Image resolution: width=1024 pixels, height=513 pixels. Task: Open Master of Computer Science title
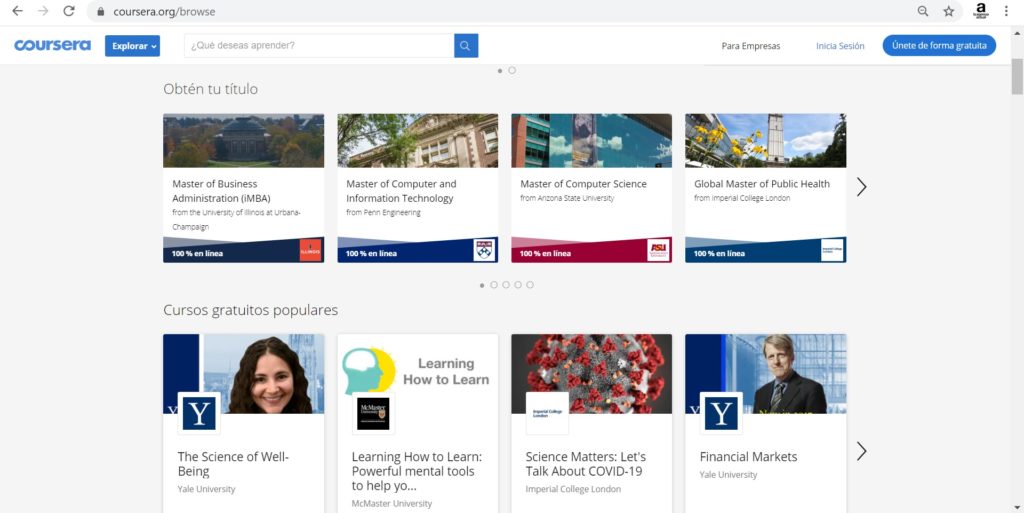pos(583,184)
